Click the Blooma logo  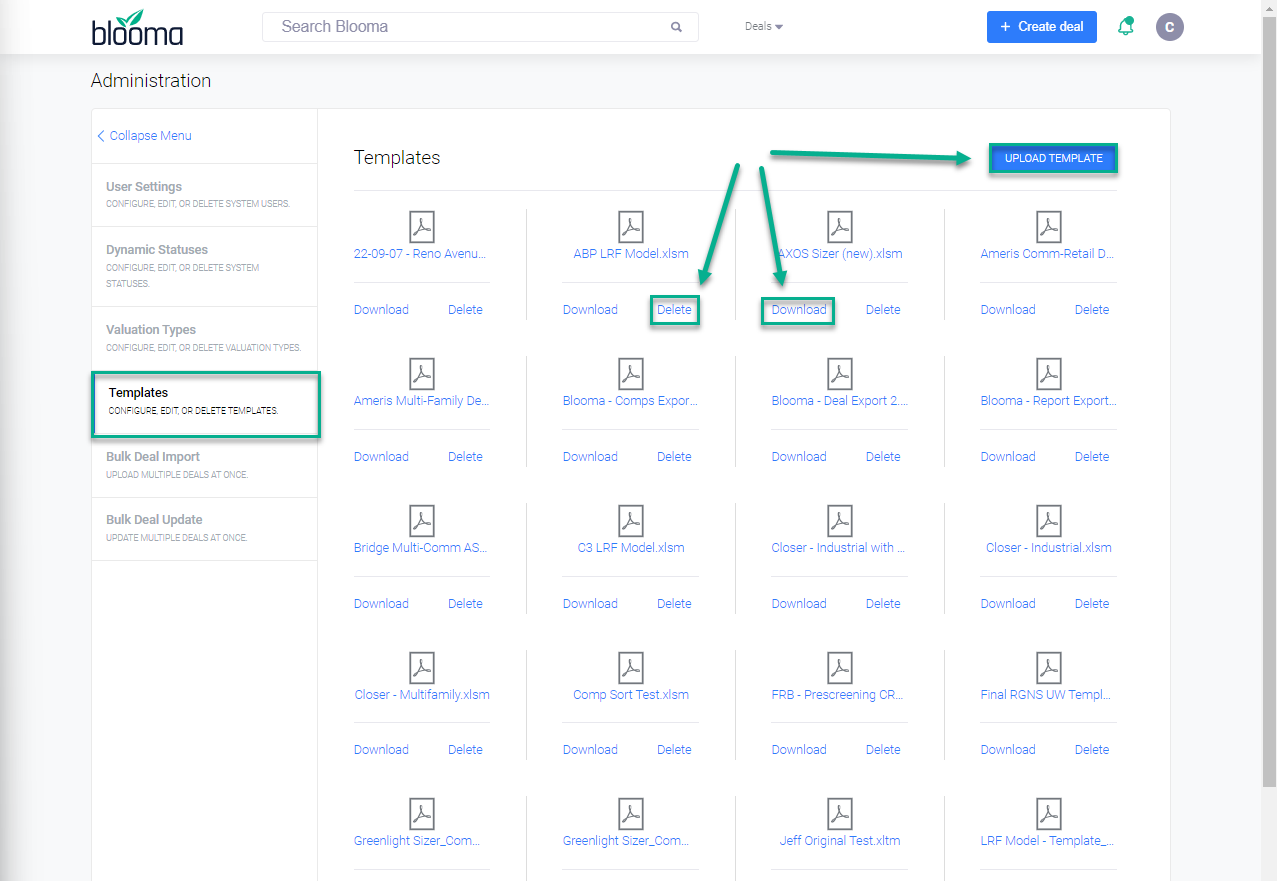[137, 27]
